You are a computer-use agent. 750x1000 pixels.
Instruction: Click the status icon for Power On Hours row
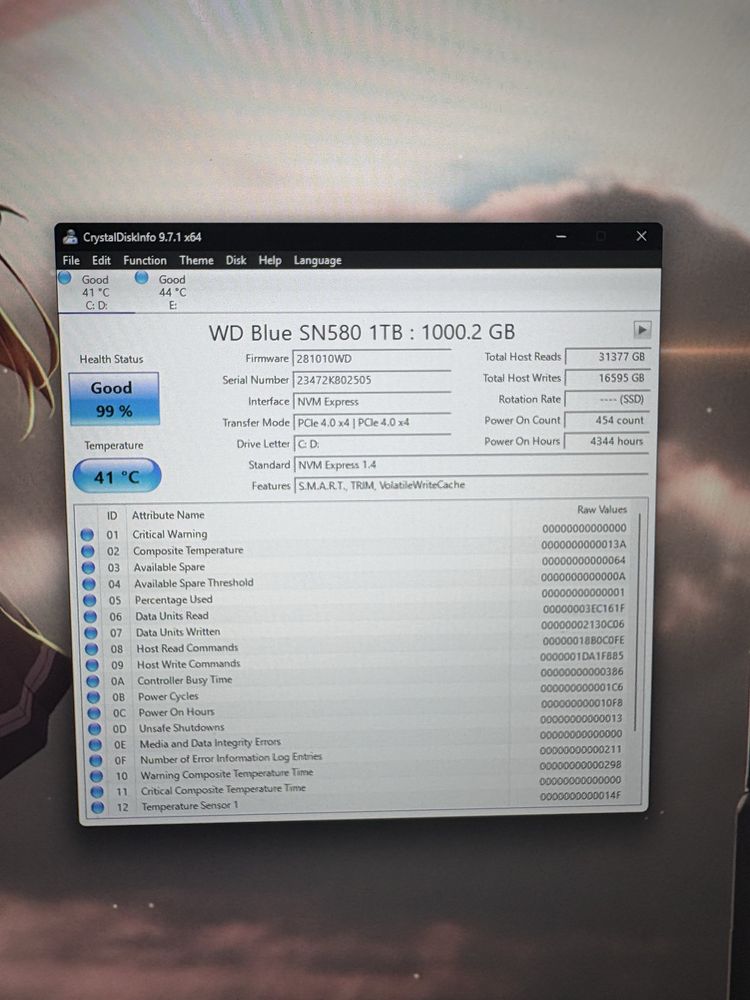click(x=94, y=713)
